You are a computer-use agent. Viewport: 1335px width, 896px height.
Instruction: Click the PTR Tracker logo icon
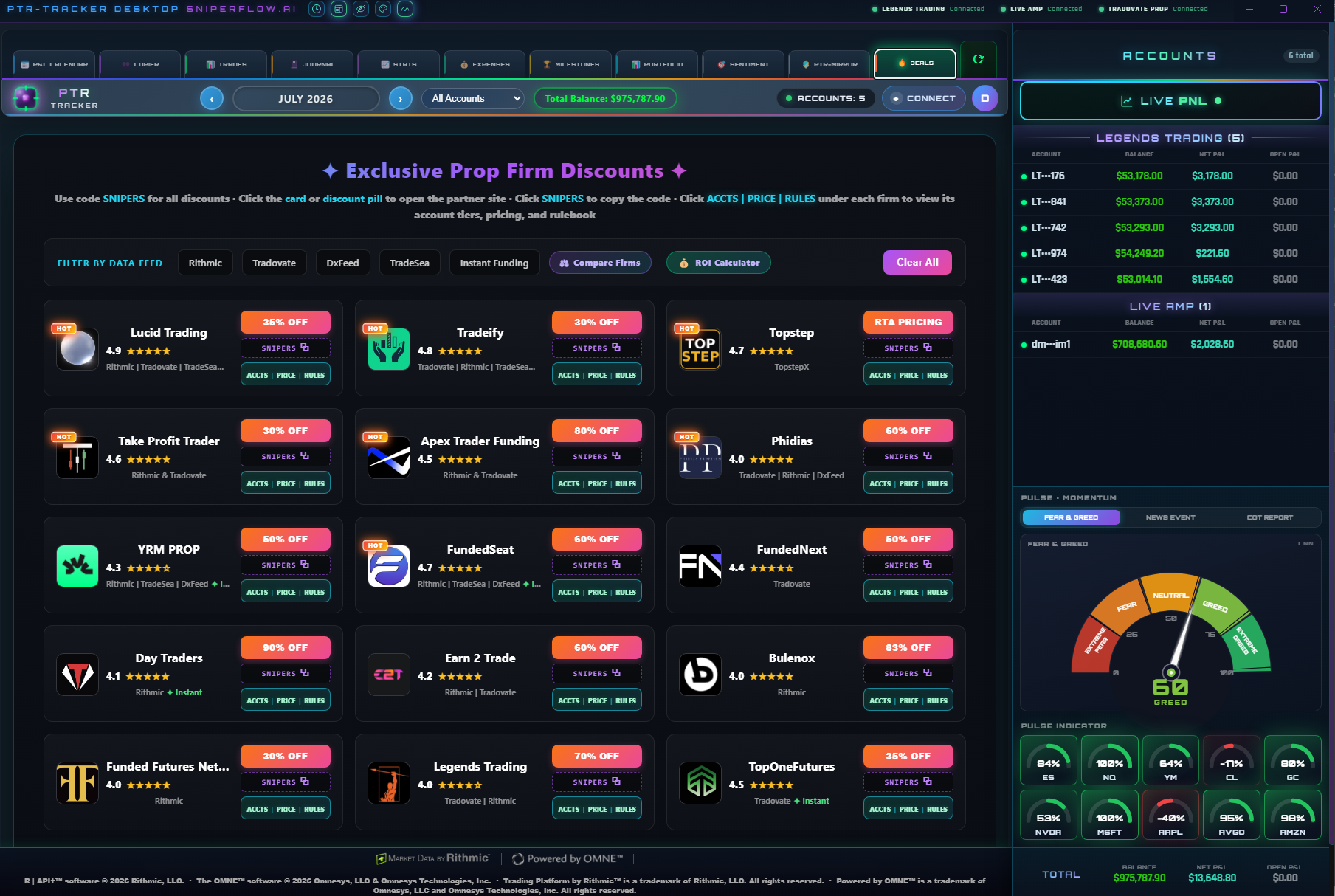(26, 97)
